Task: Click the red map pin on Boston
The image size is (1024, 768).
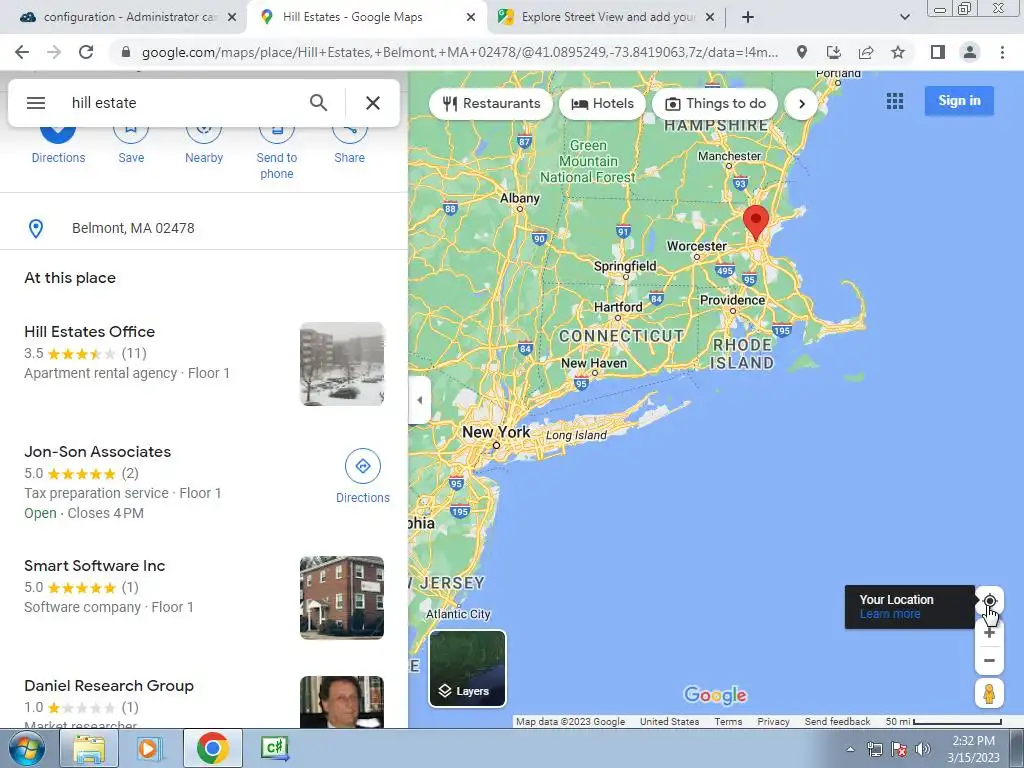Action: coord(756,223)
